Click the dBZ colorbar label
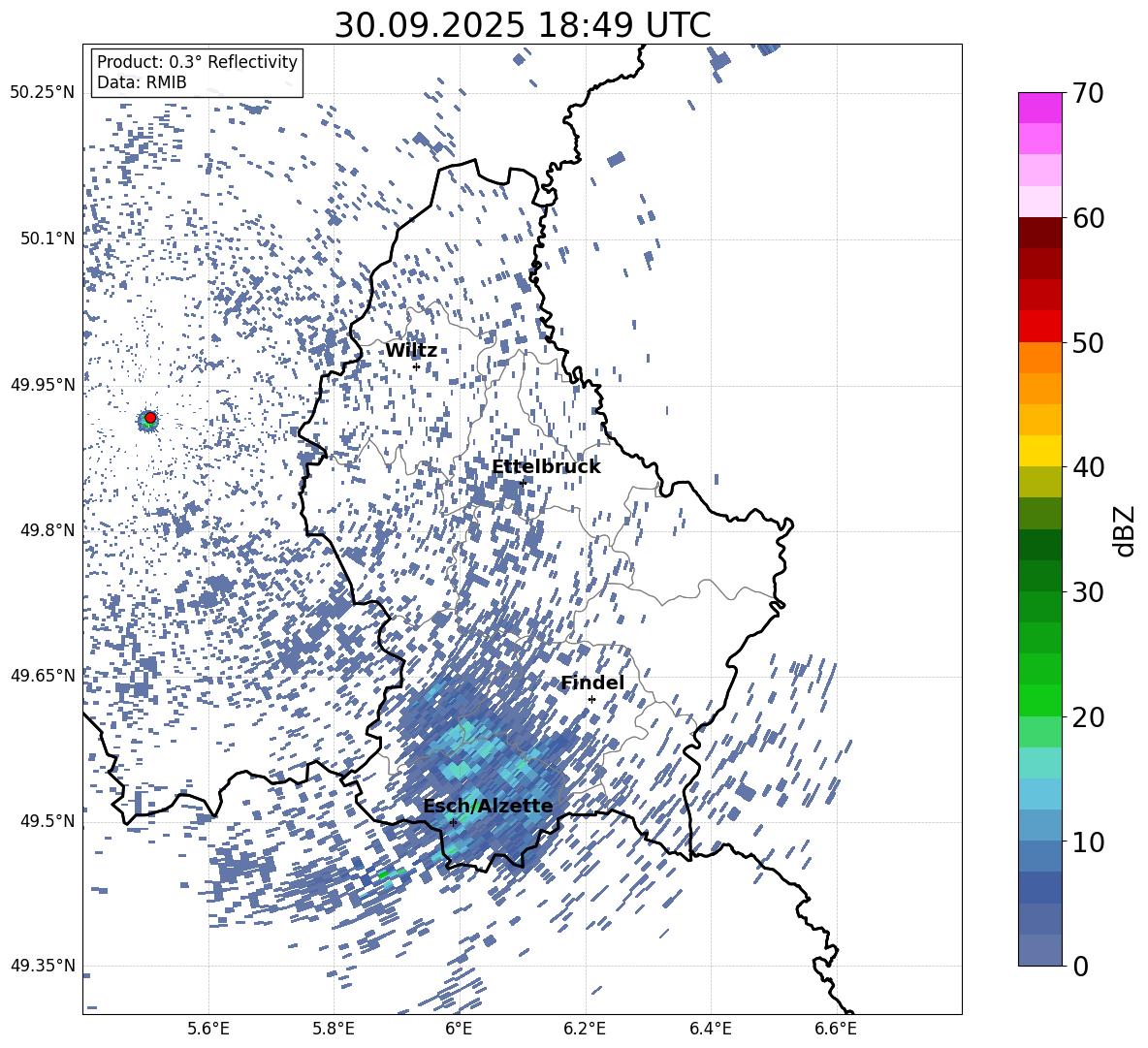 [1126, 530]
